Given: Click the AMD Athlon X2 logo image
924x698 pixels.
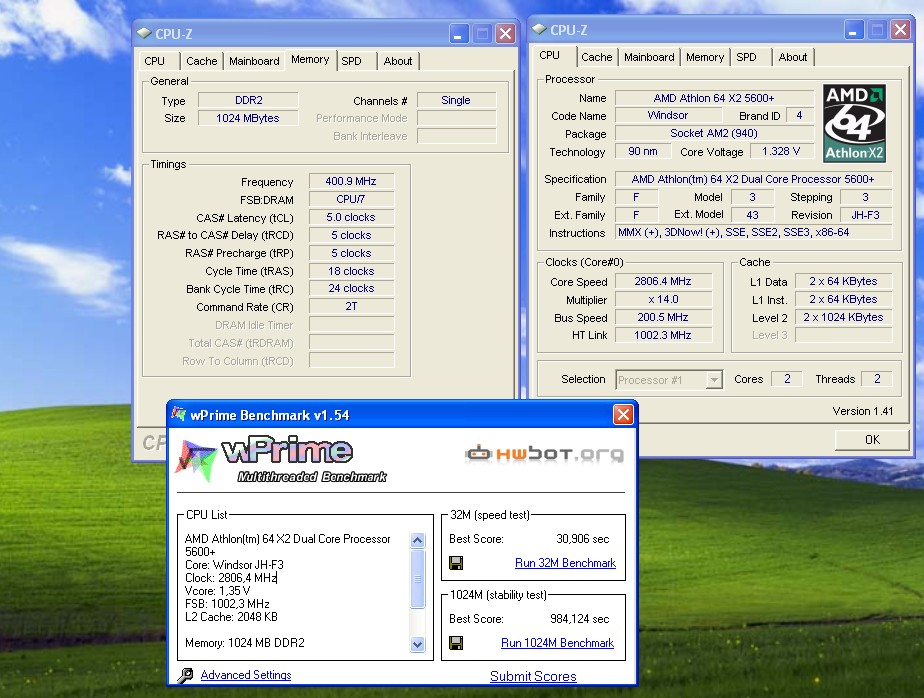Looking at the screenshot, I should pos(854,123).
